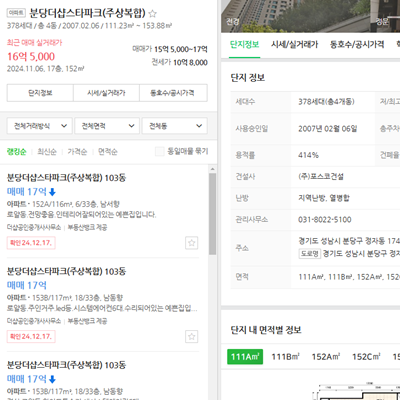
Task: Enable 동일매물 묶기 checkbox
Action: tap(160, 152)
